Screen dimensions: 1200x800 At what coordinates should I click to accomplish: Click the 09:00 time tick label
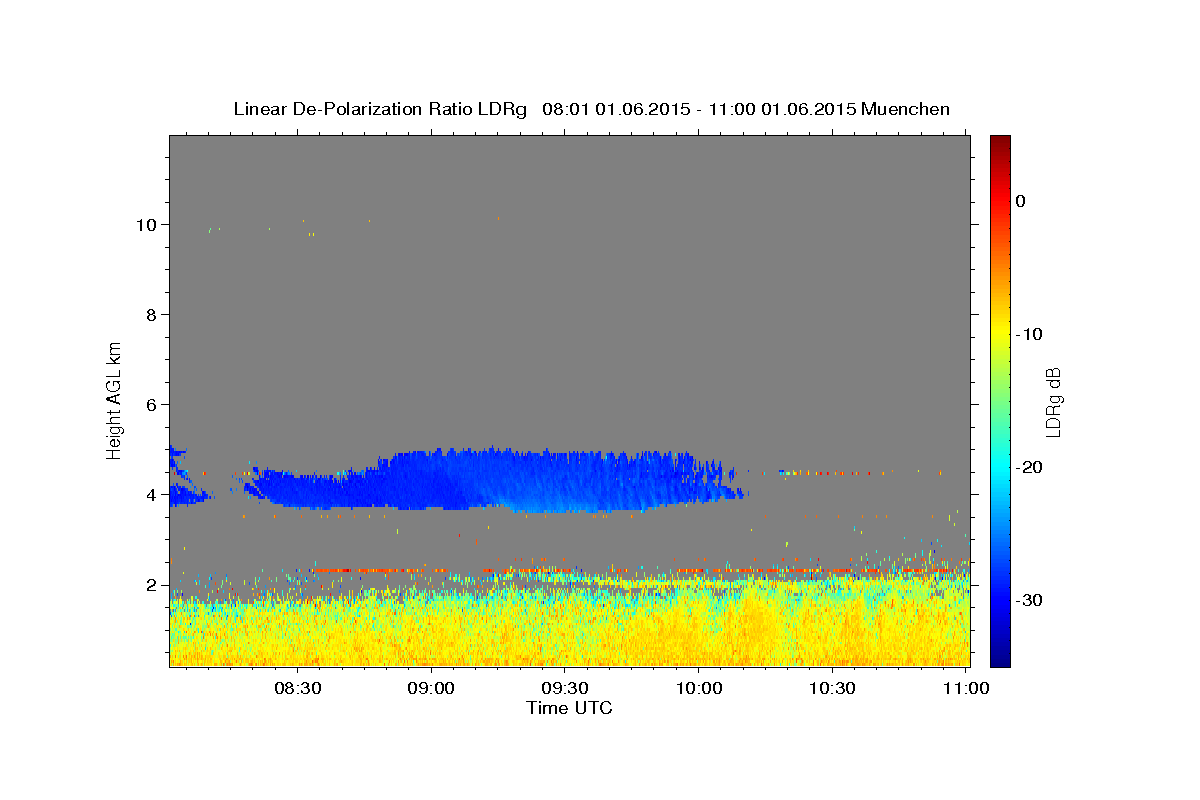click(x=431, y=689)
